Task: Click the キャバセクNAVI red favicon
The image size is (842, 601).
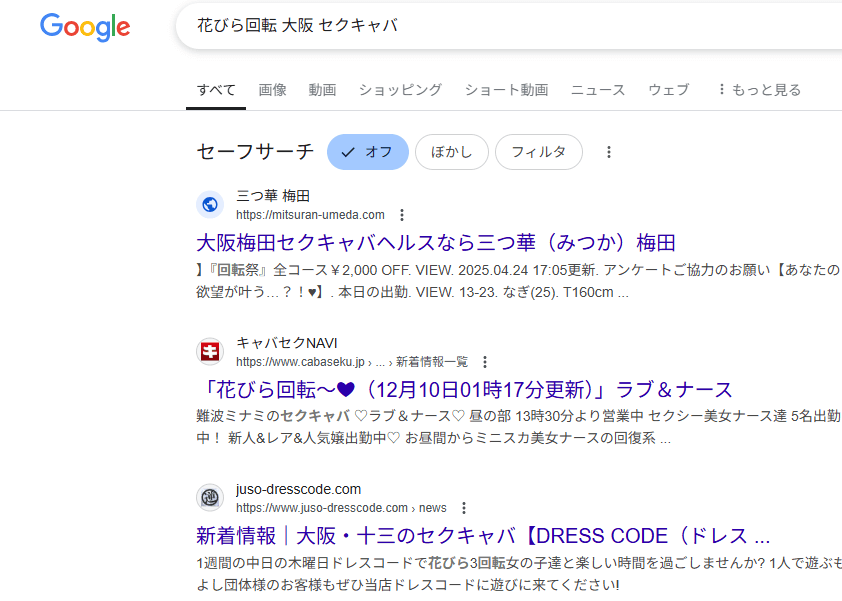Action: 210,352
